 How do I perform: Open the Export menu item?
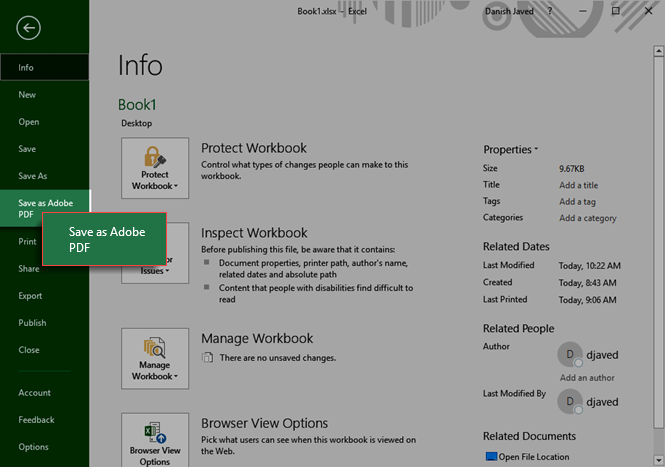click(x=30, y=296)
